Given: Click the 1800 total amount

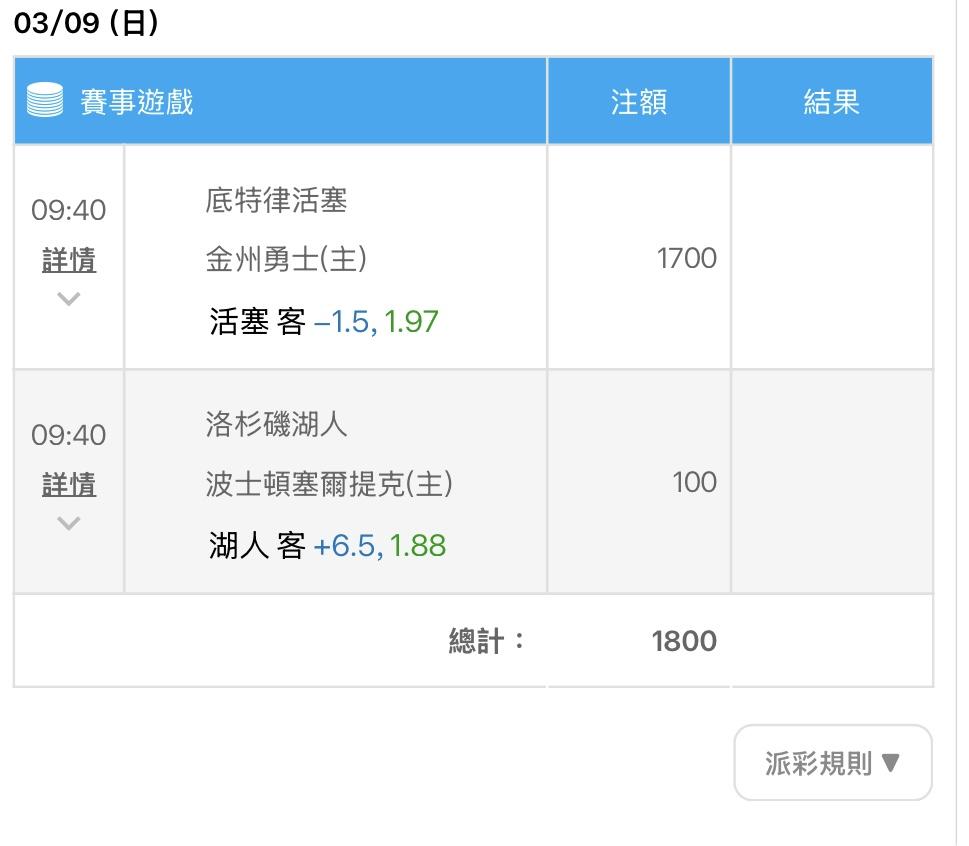Looking at the screenshot, I should pos(684,641).
